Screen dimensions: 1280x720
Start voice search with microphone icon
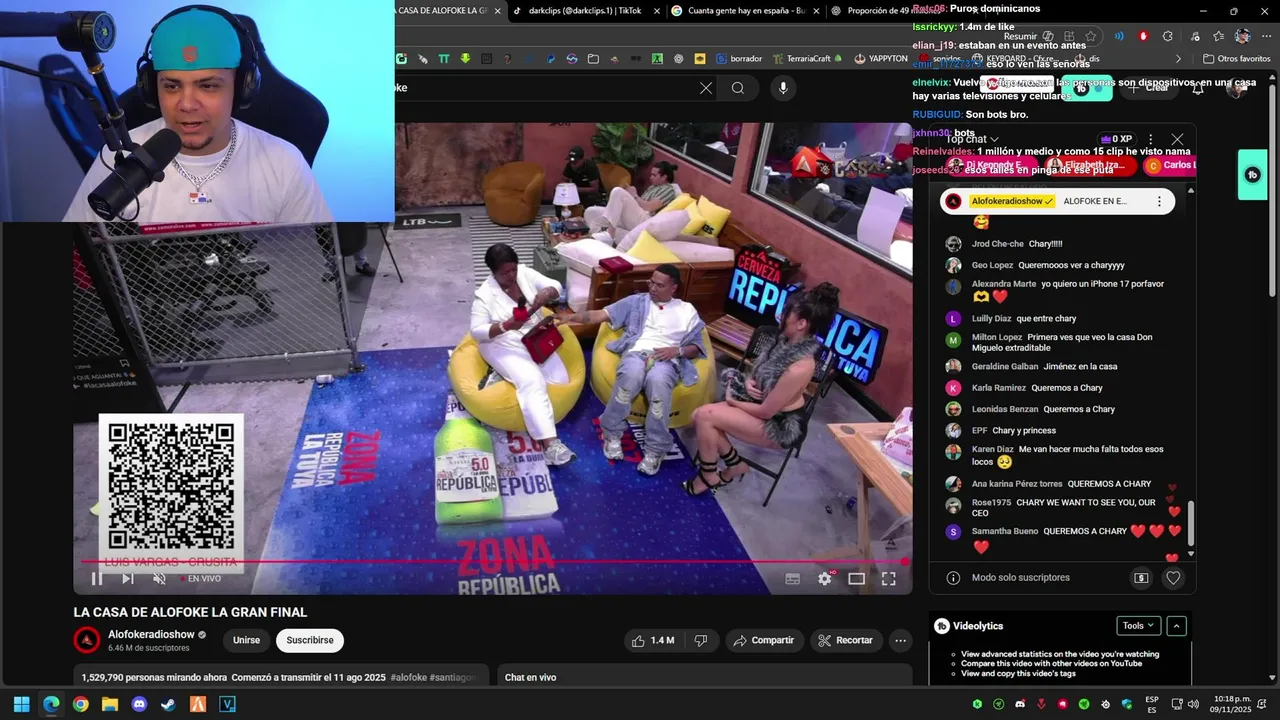coord(783,88)
